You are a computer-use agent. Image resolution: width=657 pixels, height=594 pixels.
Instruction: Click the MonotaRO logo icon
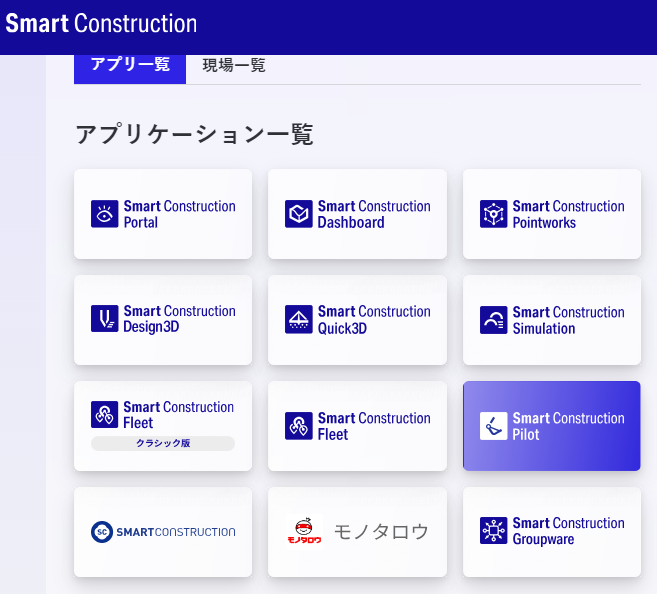coord(304,532)
